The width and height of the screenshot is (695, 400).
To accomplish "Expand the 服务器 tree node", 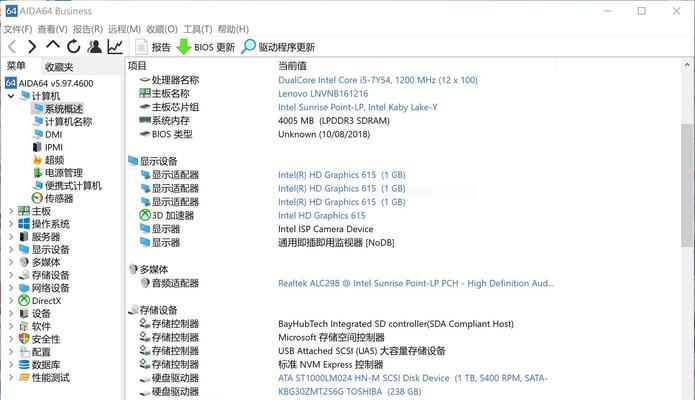I will (x=11, y=237).
